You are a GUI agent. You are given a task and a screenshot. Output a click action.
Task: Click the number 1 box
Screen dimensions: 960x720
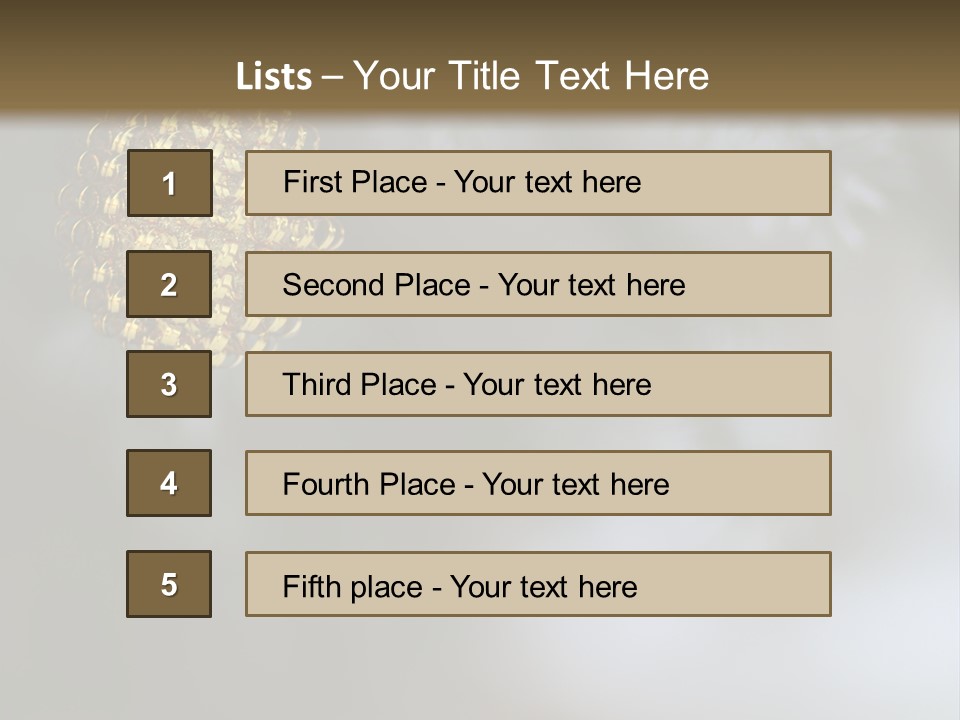pyautogui.click(x=170, y=183)
